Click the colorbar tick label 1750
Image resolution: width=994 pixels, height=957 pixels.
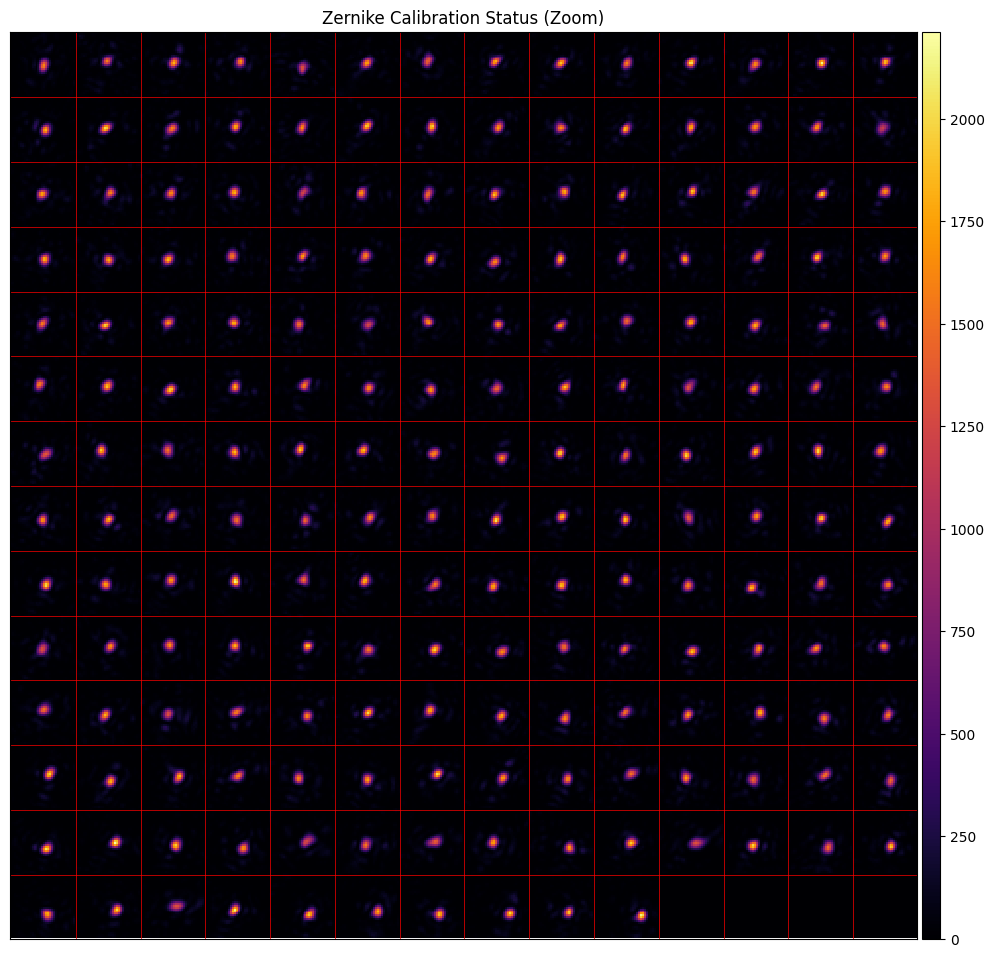(x=967, y=222)
